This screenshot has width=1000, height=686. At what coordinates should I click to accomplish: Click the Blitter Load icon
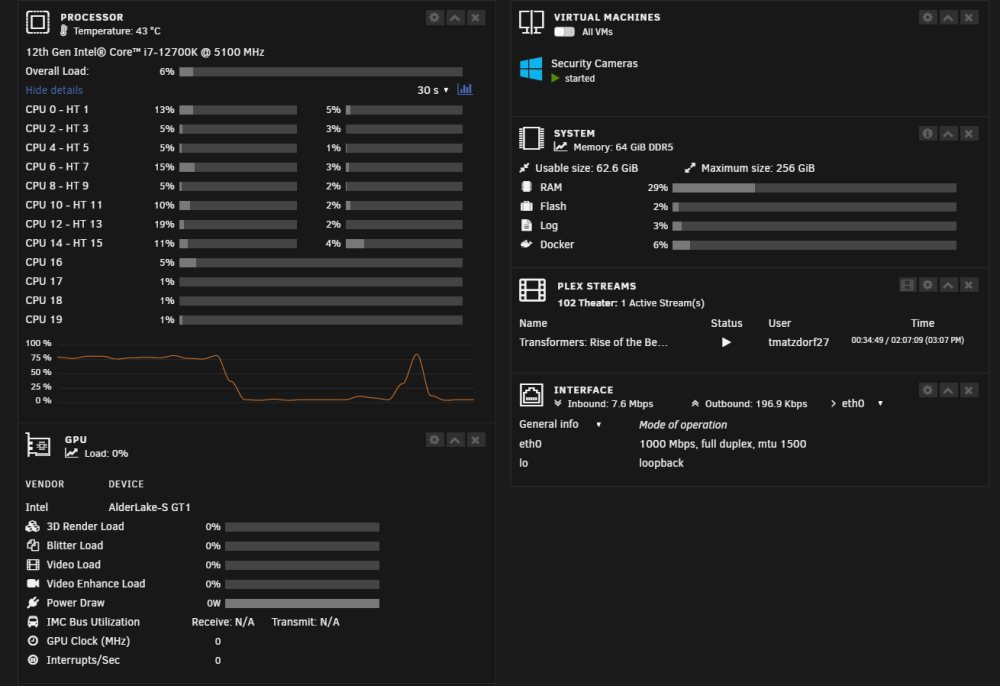pyautogui.click(x=33, y=546)
